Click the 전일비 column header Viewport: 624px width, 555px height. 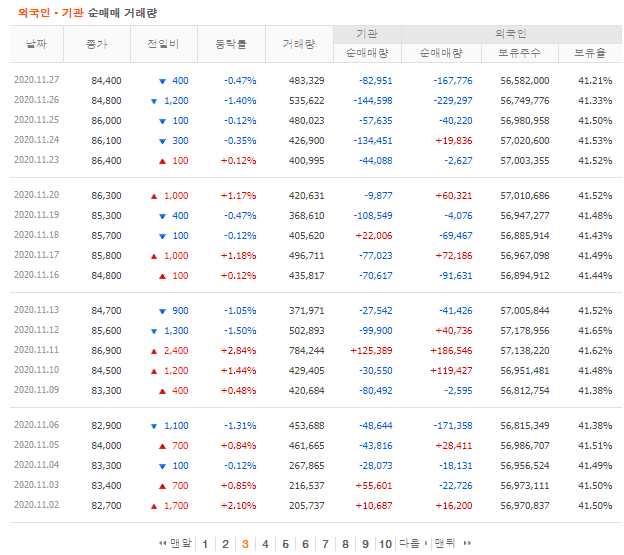(x=164, y=44)
